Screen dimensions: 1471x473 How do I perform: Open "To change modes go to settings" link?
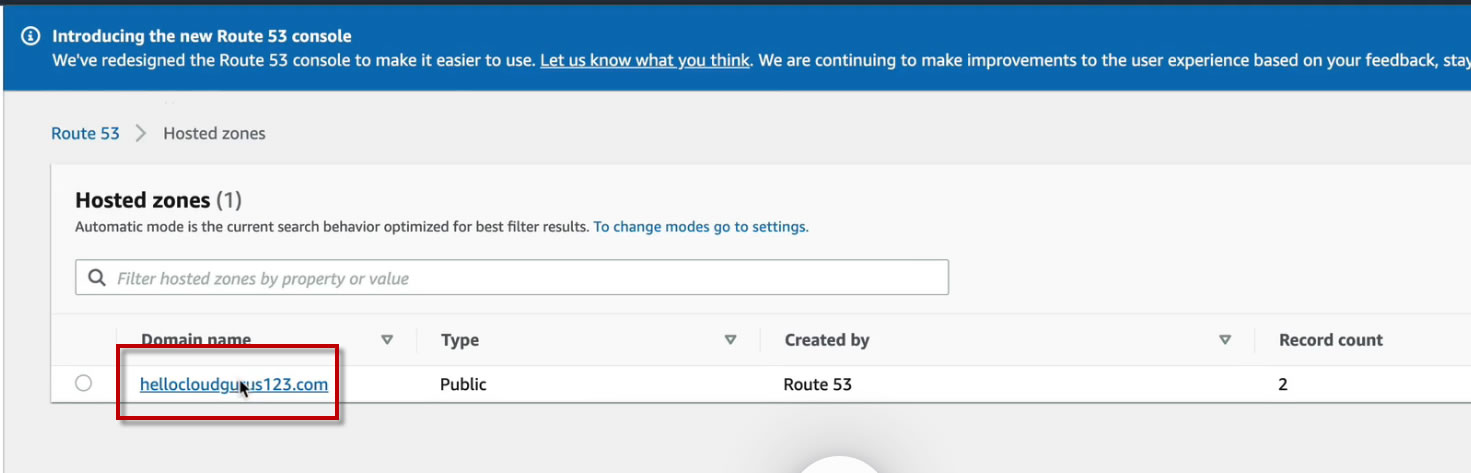pyautogui.click(x=700, y=227)
